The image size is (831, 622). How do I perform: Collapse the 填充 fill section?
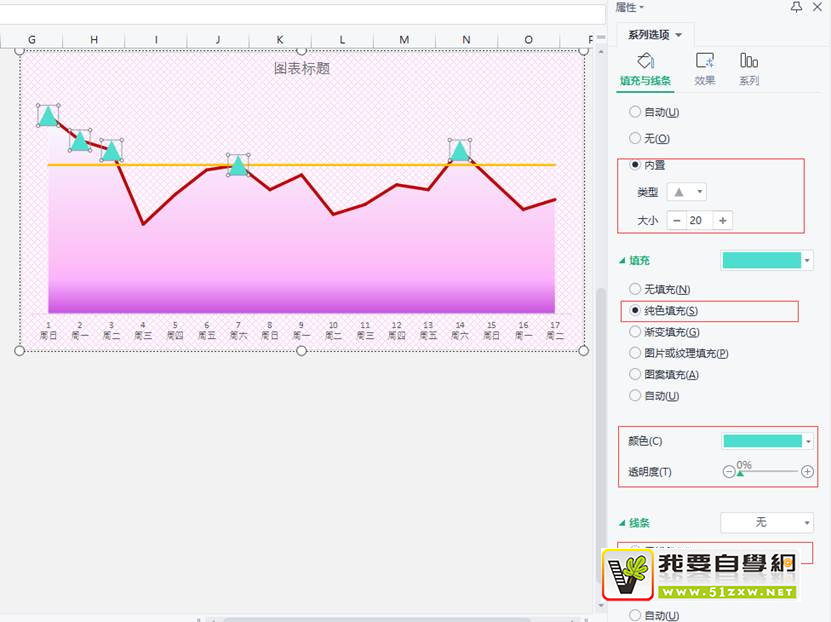(622, 261)
